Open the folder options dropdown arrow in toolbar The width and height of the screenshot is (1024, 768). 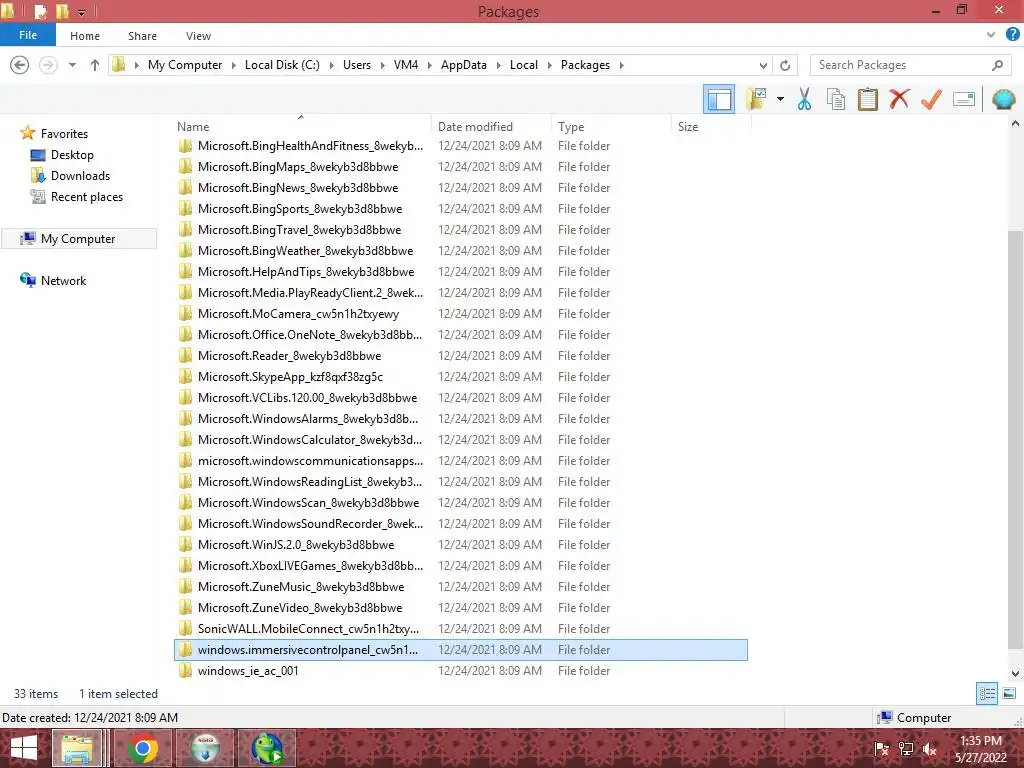(780, 99)
